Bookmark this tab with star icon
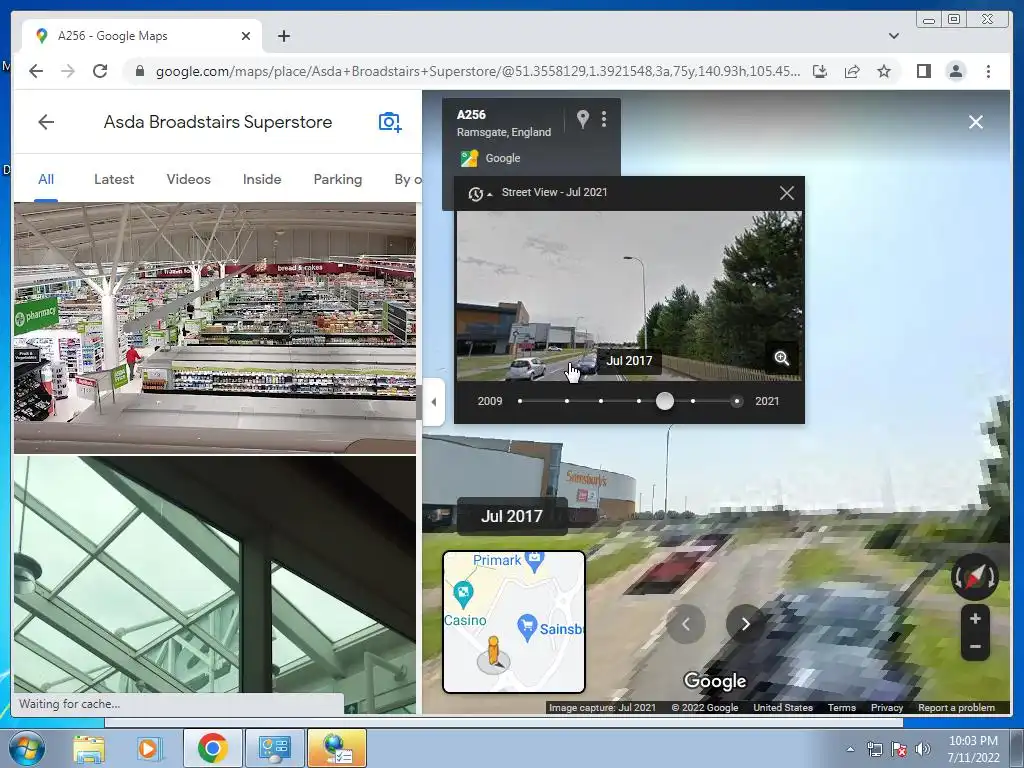This screenshot has width=1024, height=768. pos(884,71)
